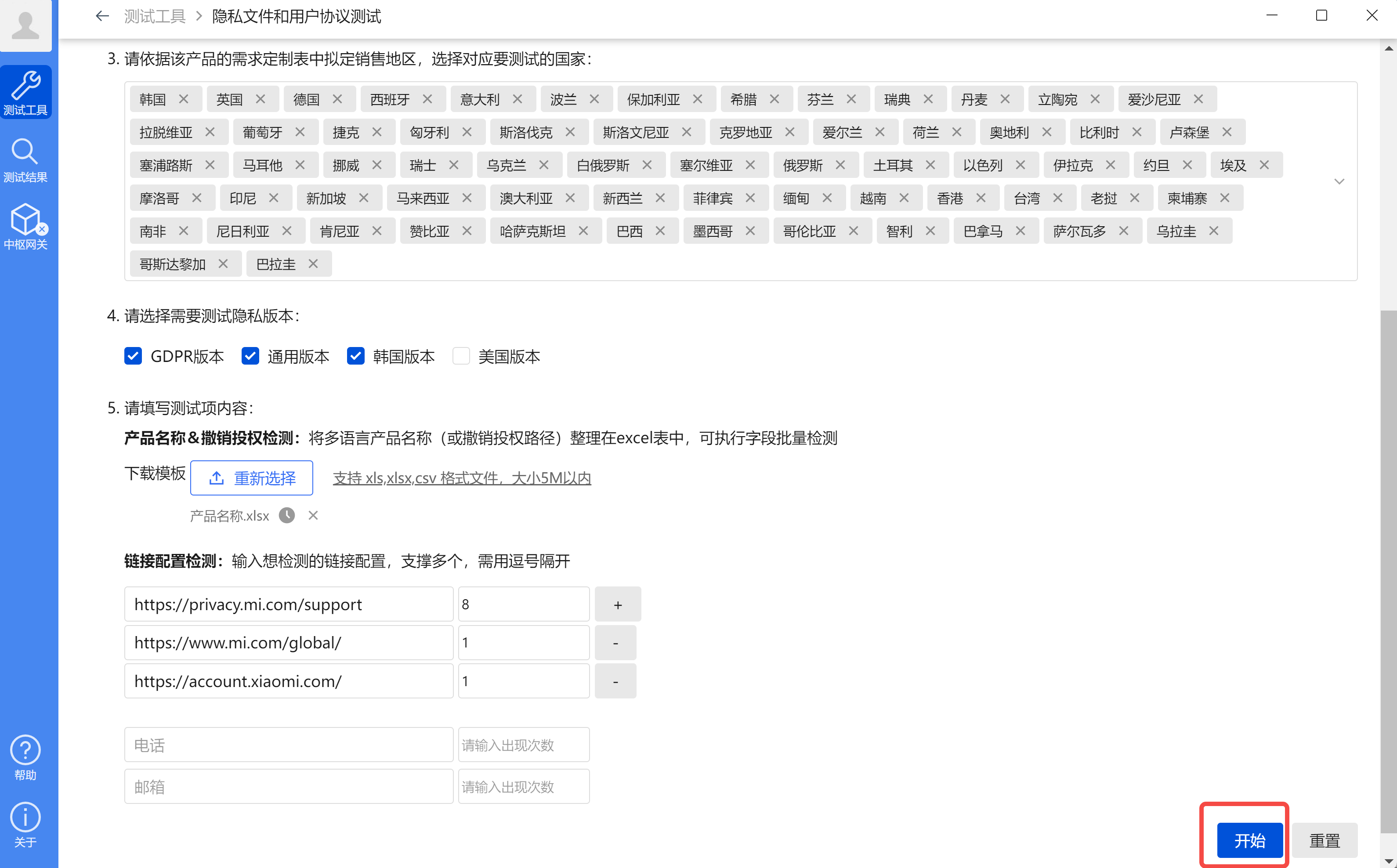Remove the 英国 country tag
Screen dimensions: 1397x868
(x=260, y=99)
